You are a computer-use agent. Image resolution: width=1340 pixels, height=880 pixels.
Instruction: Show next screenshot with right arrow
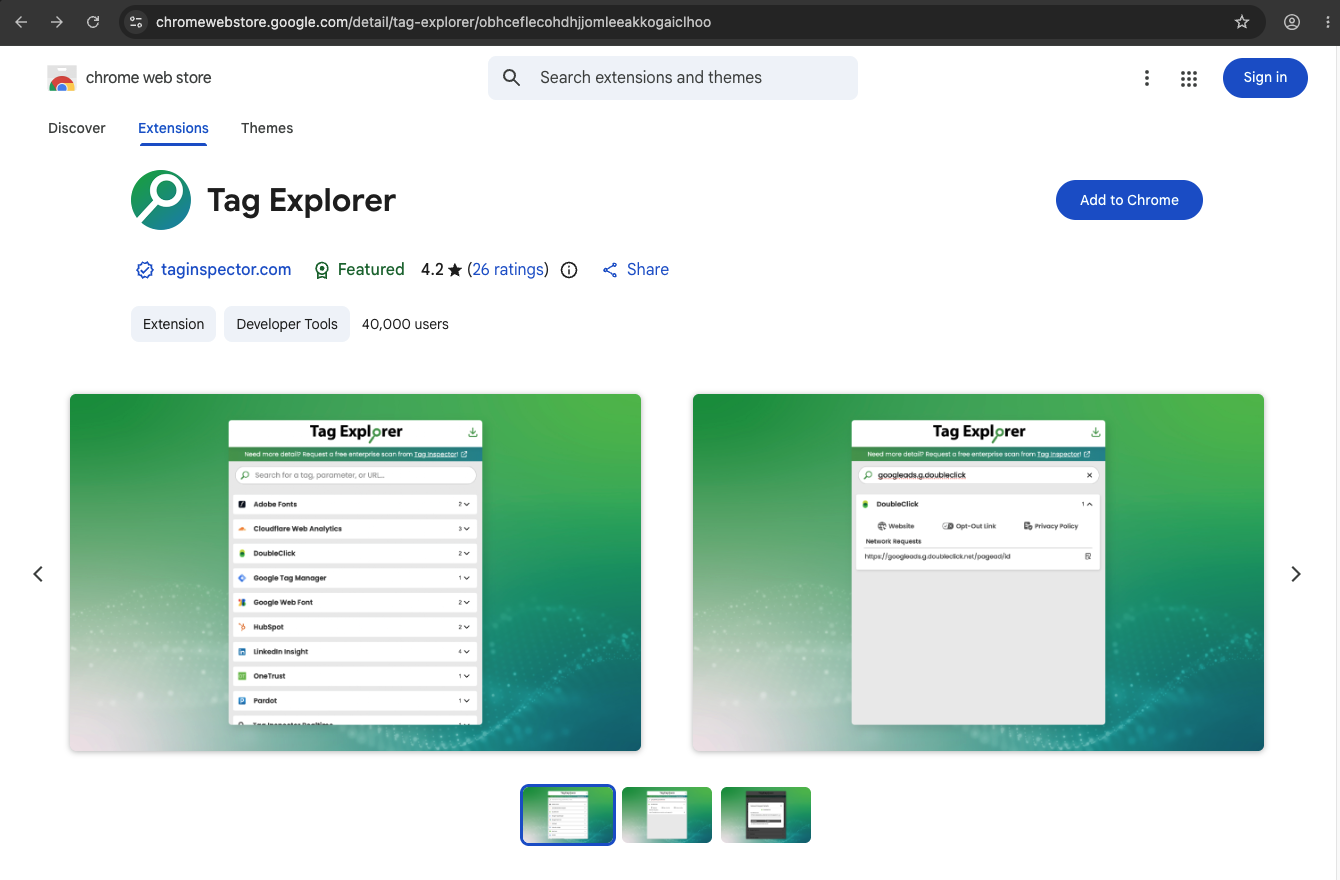coord(1296,574)
